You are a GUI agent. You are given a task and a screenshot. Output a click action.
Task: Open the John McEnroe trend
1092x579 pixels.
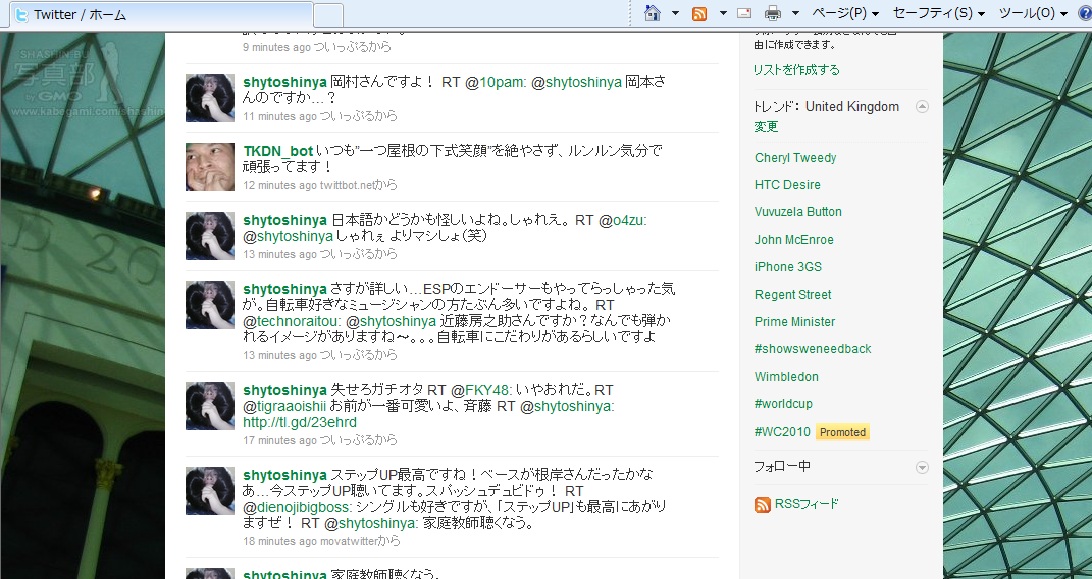[794, 240]
